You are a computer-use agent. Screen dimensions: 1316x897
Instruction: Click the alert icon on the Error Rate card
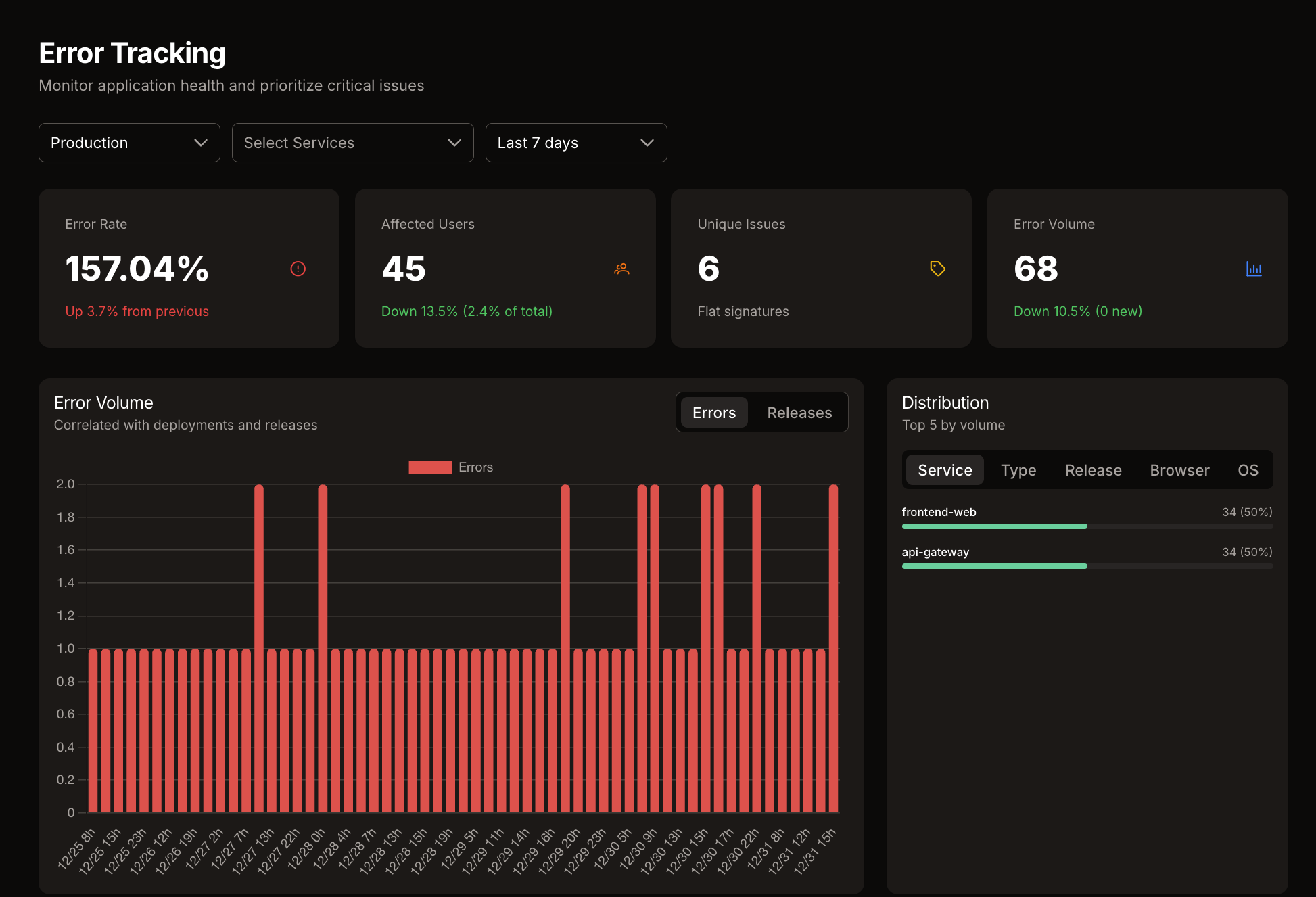298,269
